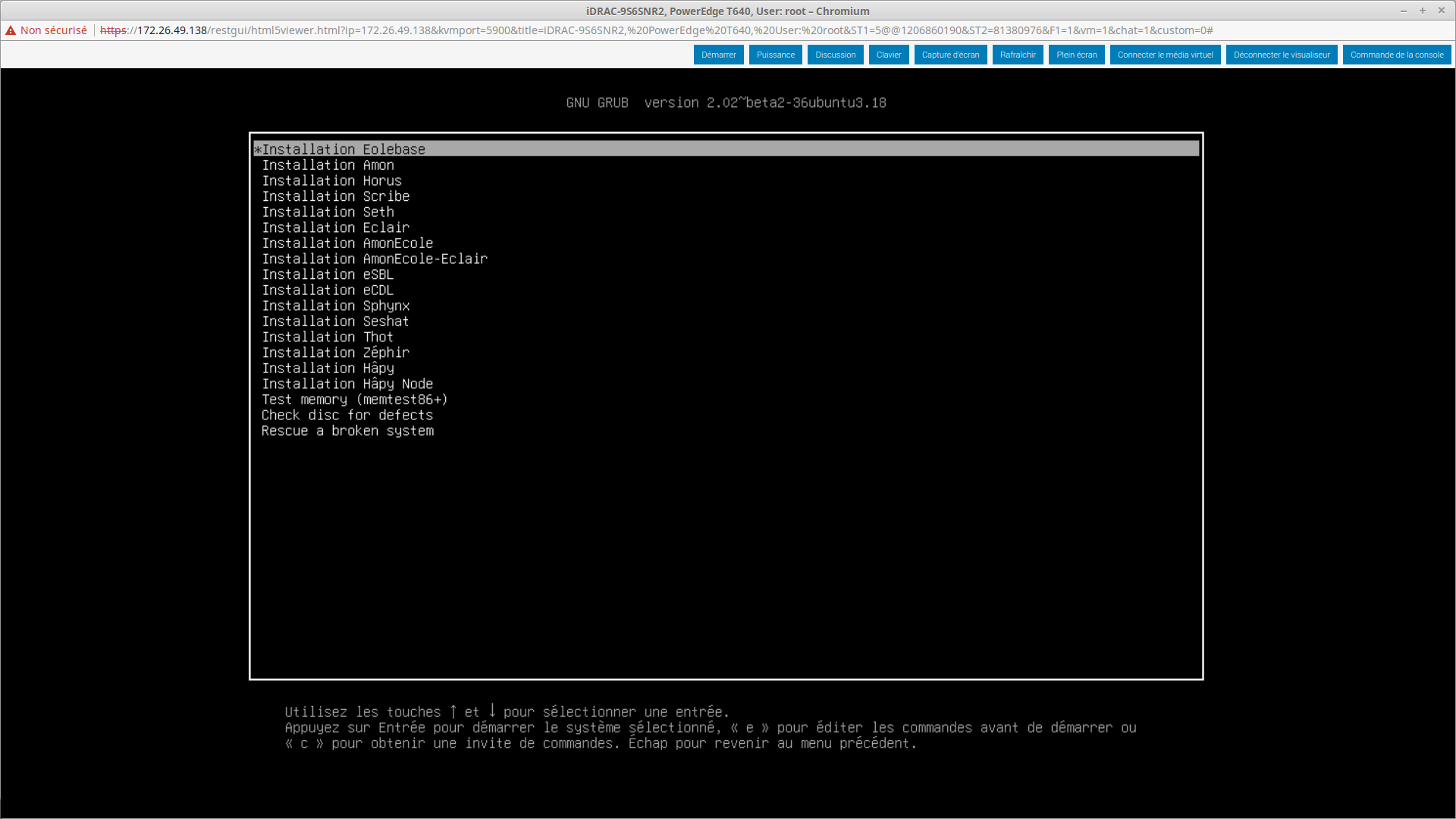Click Connecter le média virtuel
Image resolution: width=1456 pixels, height=819 pixels.
1165,55
